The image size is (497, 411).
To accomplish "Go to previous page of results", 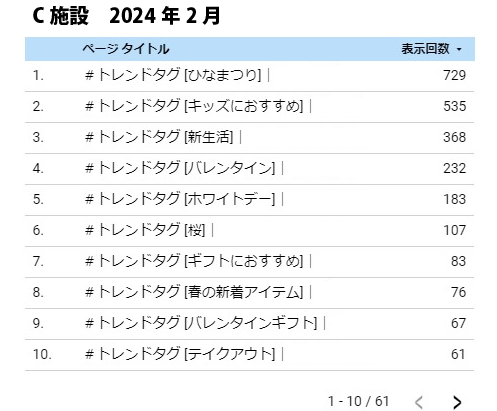I will point(419,402).
